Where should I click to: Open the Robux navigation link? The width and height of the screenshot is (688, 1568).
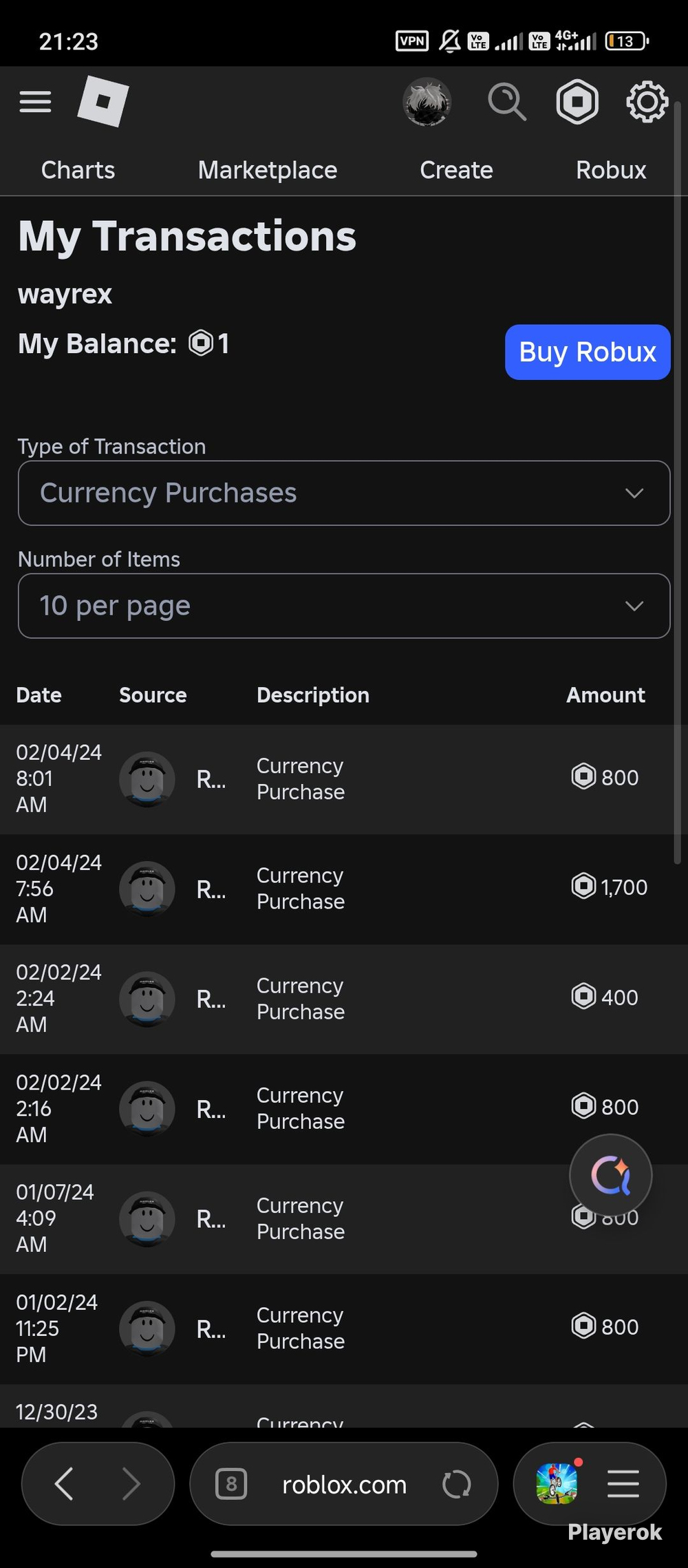tap(611, 170)
